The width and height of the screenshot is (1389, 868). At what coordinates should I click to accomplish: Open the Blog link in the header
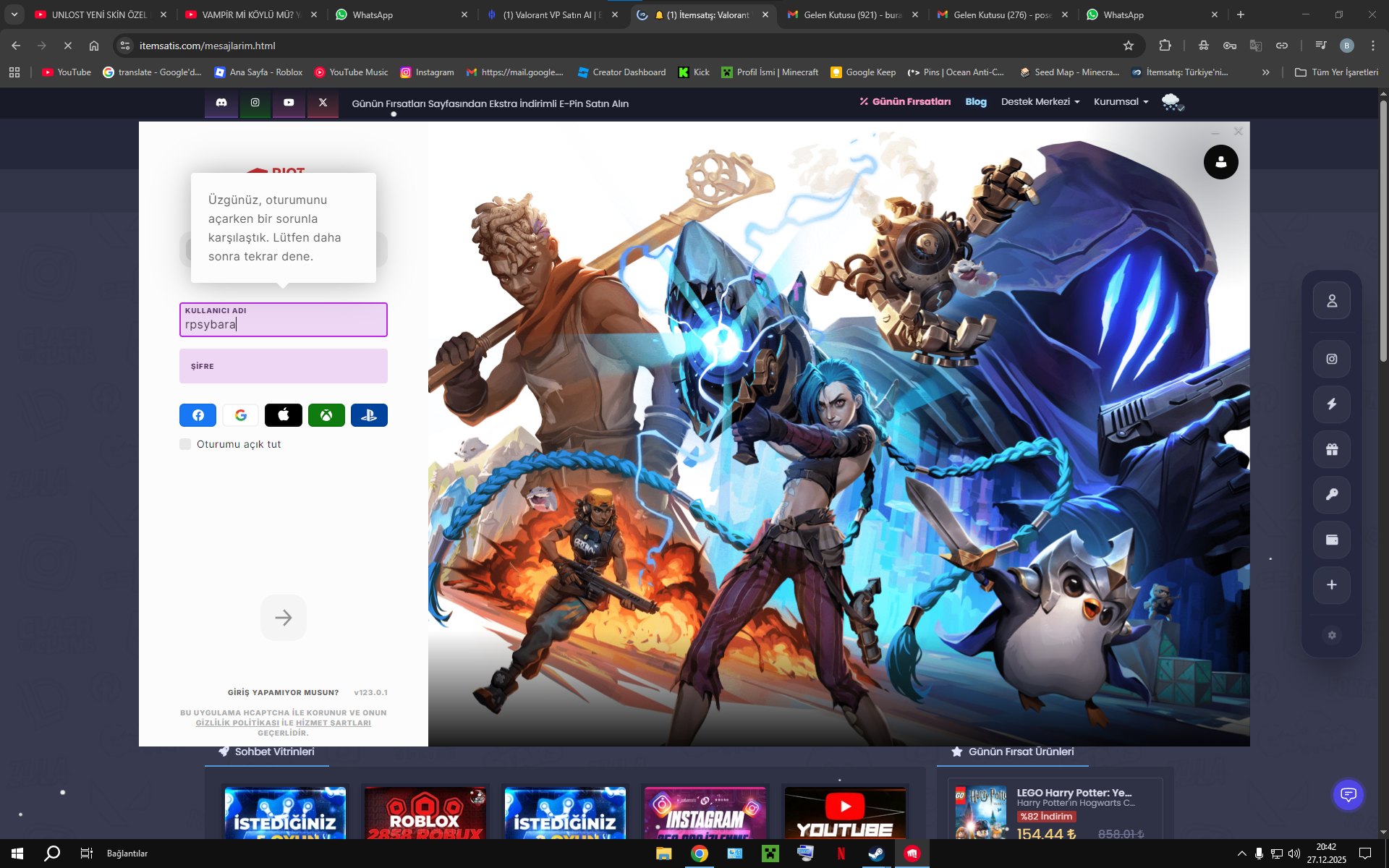(x=976, y=102)
